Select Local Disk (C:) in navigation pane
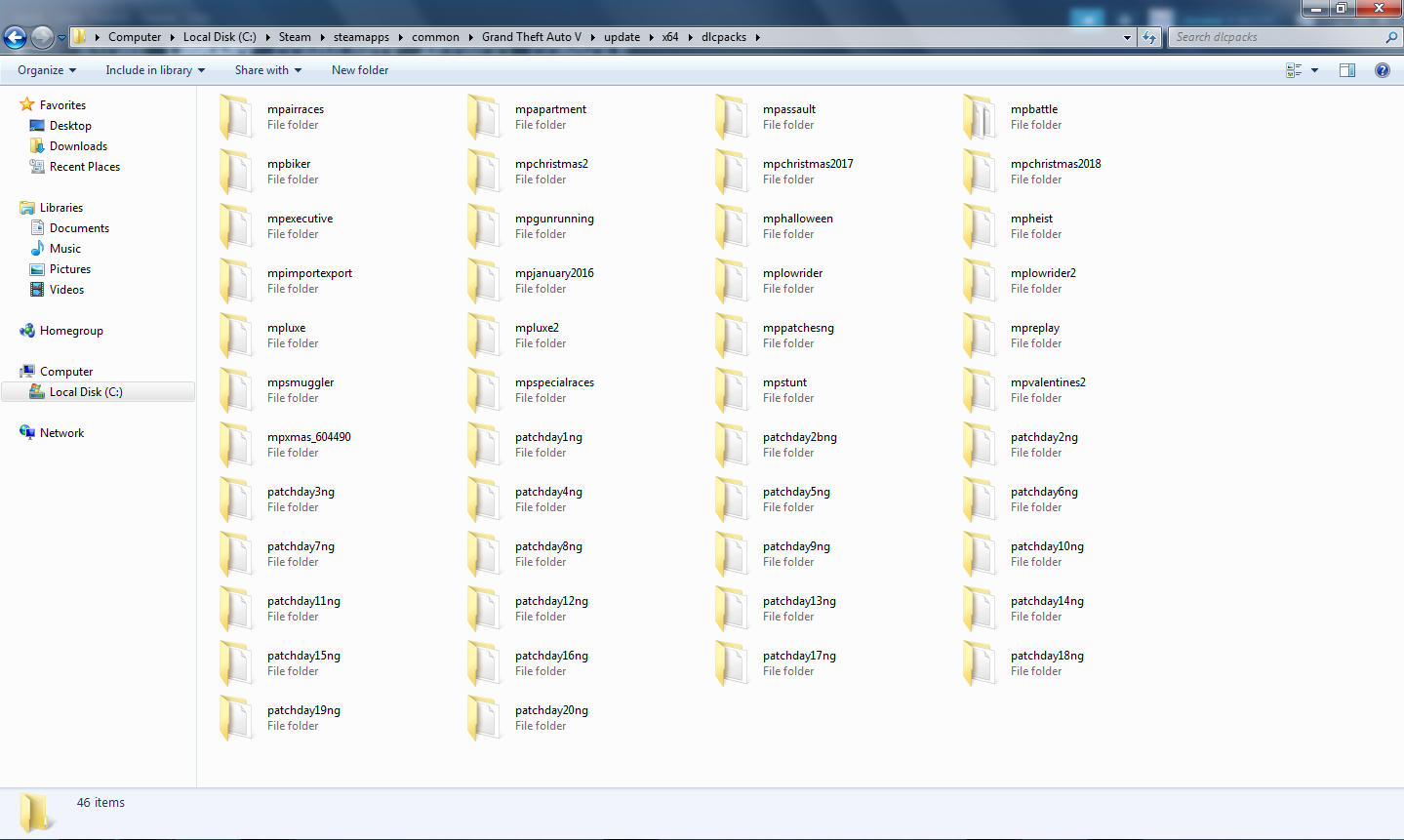 [x=86, y=392]
